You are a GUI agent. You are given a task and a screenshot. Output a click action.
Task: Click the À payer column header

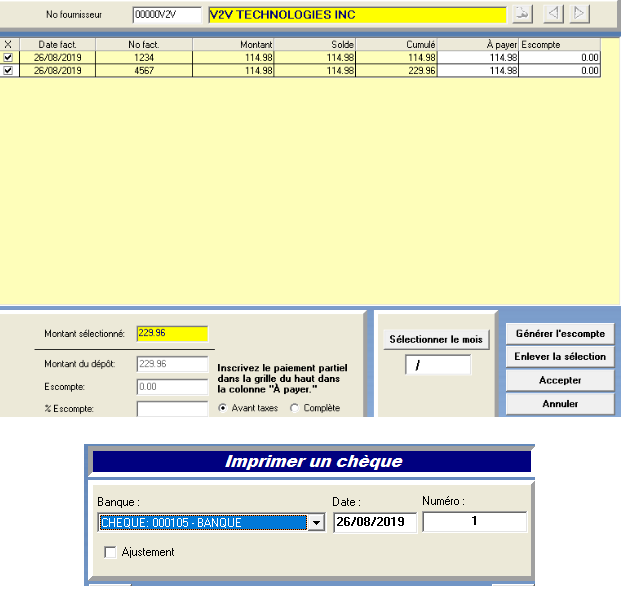(478, 44)
